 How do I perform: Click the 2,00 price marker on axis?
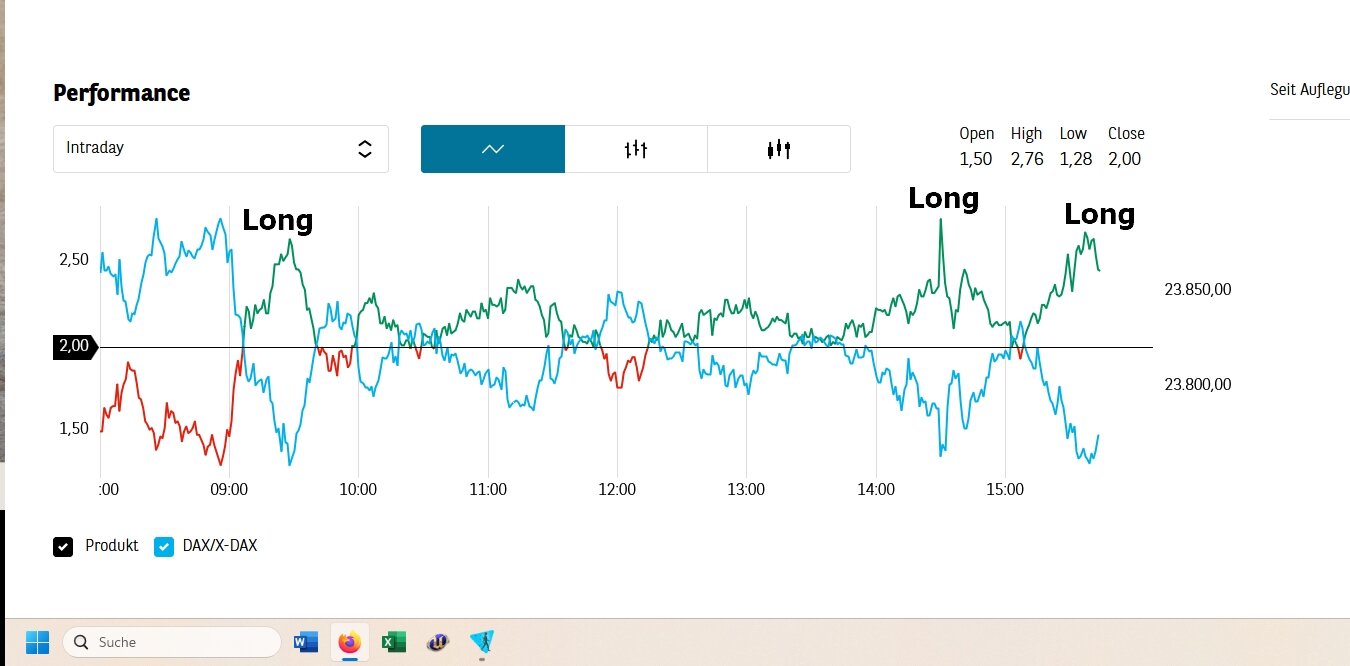(x=75, y=347)
